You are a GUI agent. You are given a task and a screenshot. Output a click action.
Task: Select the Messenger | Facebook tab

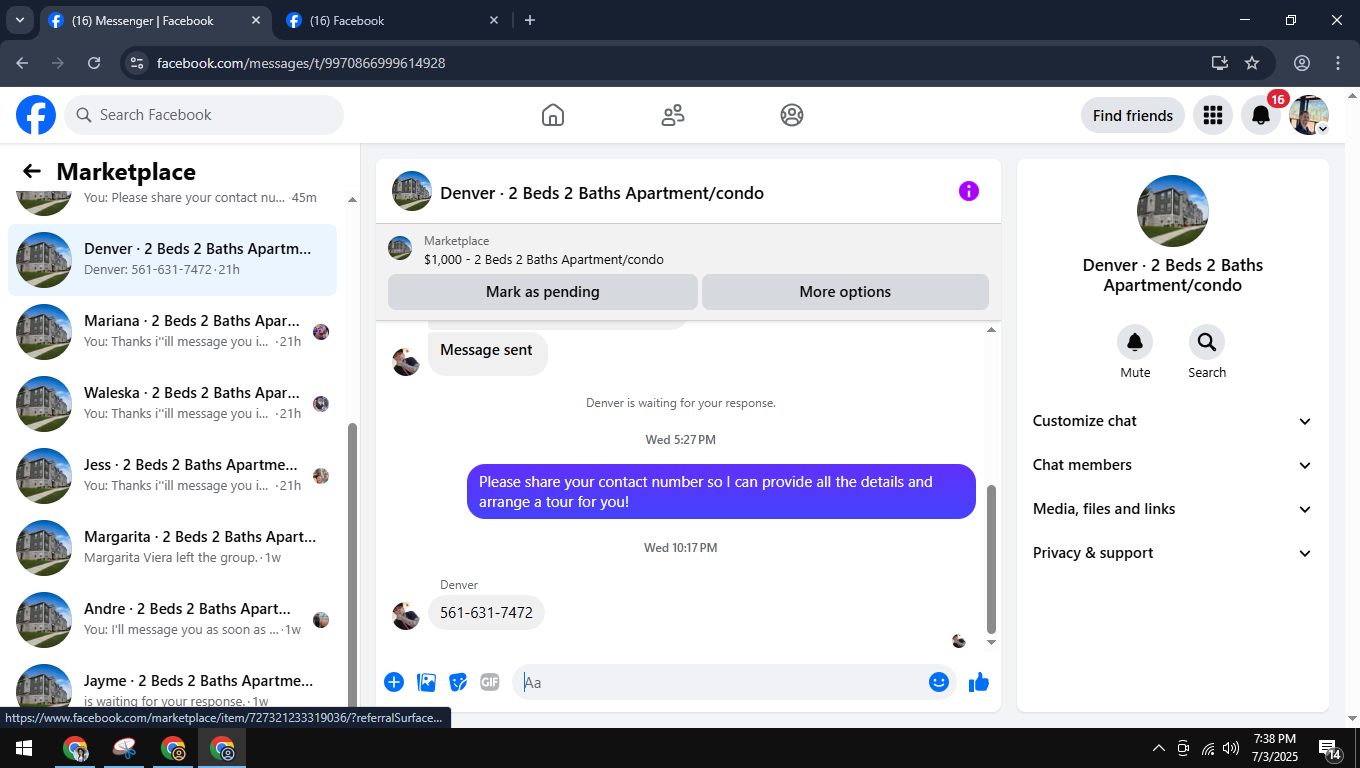(153, 21)
